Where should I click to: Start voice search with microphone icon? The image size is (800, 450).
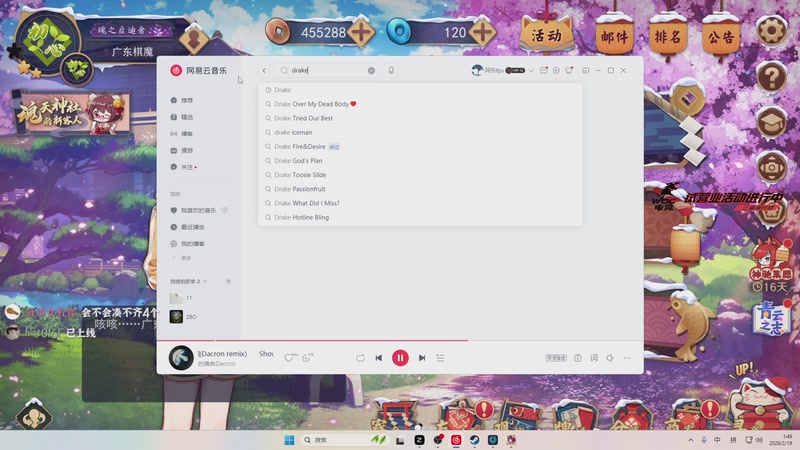pos(391,70)
